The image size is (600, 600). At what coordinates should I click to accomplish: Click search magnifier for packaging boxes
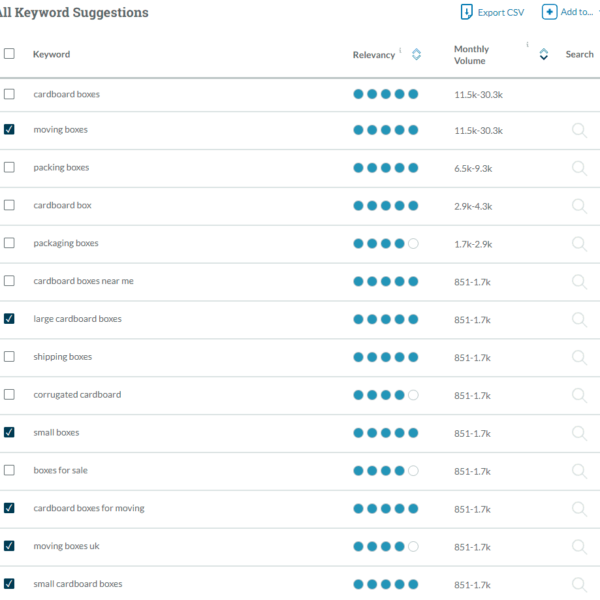[x=579, y=244]
